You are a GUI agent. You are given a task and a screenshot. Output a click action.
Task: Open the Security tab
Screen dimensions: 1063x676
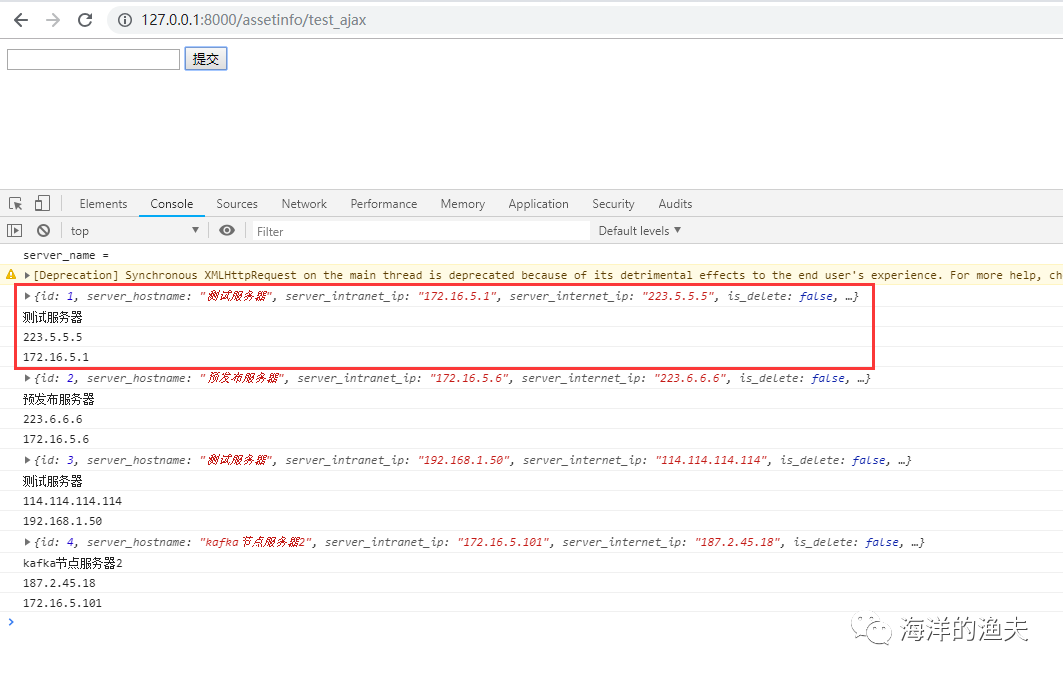coord(613,204)
